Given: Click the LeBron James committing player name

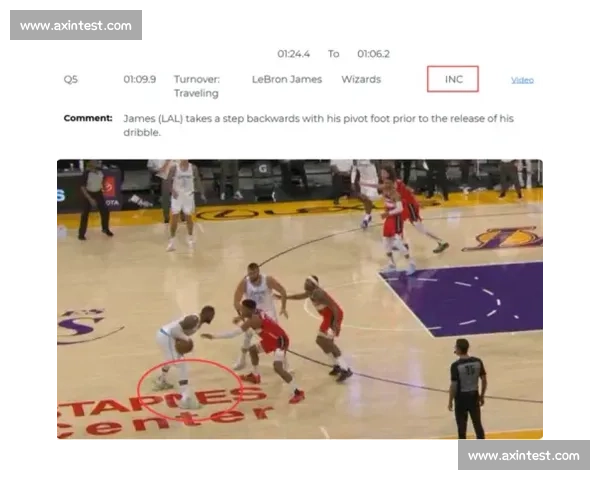Looking at the screenshot, I should coord(287,79).
